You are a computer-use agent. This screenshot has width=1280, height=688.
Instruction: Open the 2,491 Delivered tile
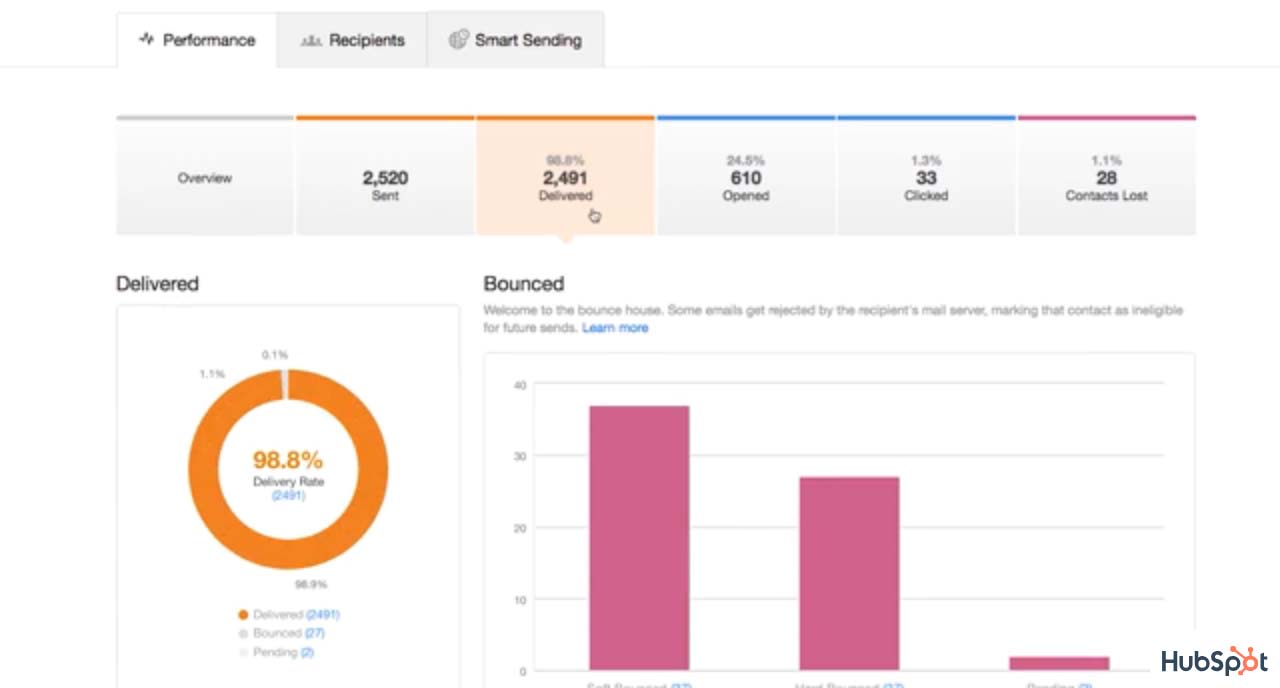click(565, 178)
